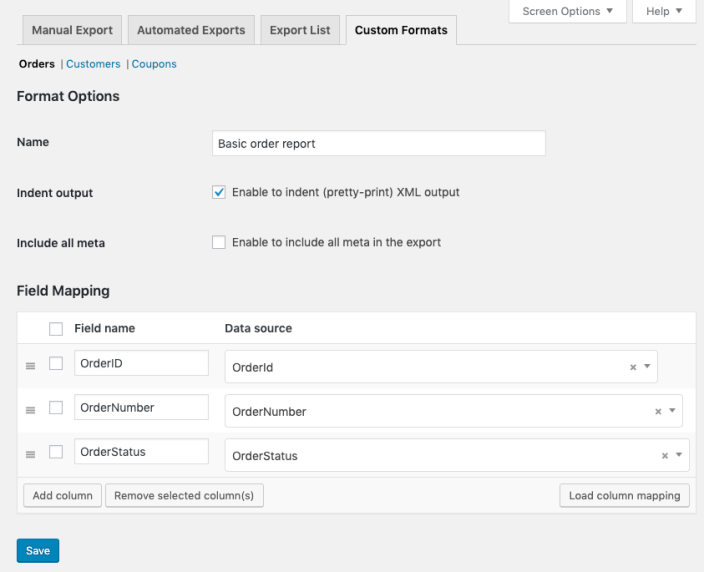Viewport: 704px width, 572px height.
Task: Clear the OrderStatus data source with x
Action: (665, 455)
